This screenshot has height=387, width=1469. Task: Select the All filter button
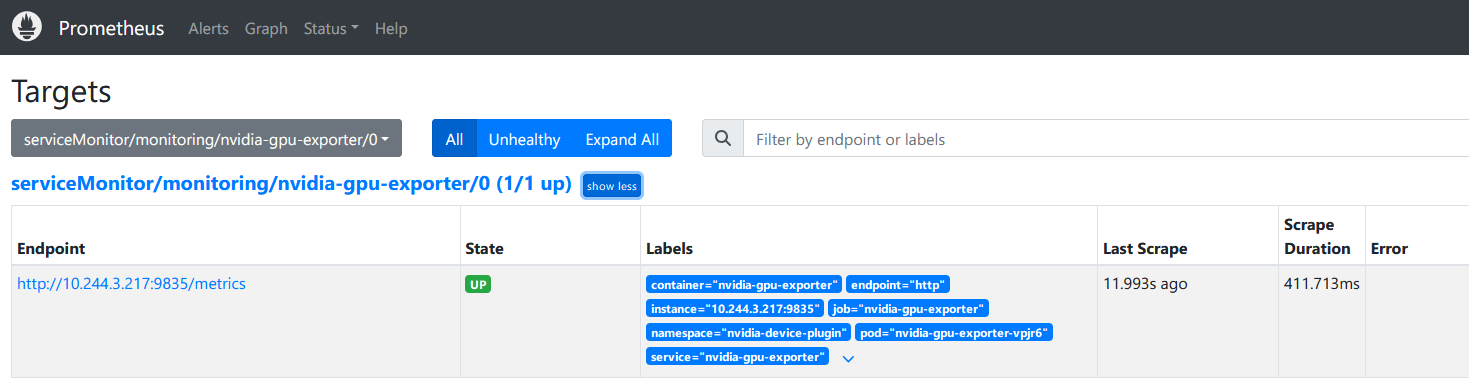[x=454, y=139]
